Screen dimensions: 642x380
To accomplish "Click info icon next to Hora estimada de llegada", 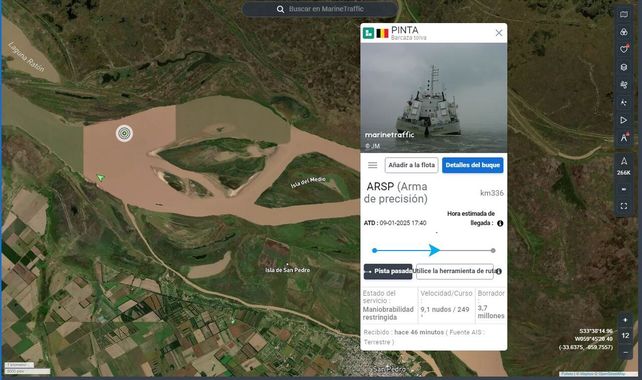I will (500, 223).
